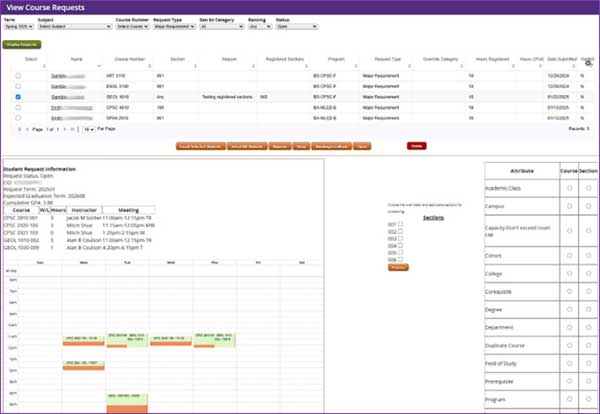
Task: Check section 003 checkbox
Action: [400, 238]
